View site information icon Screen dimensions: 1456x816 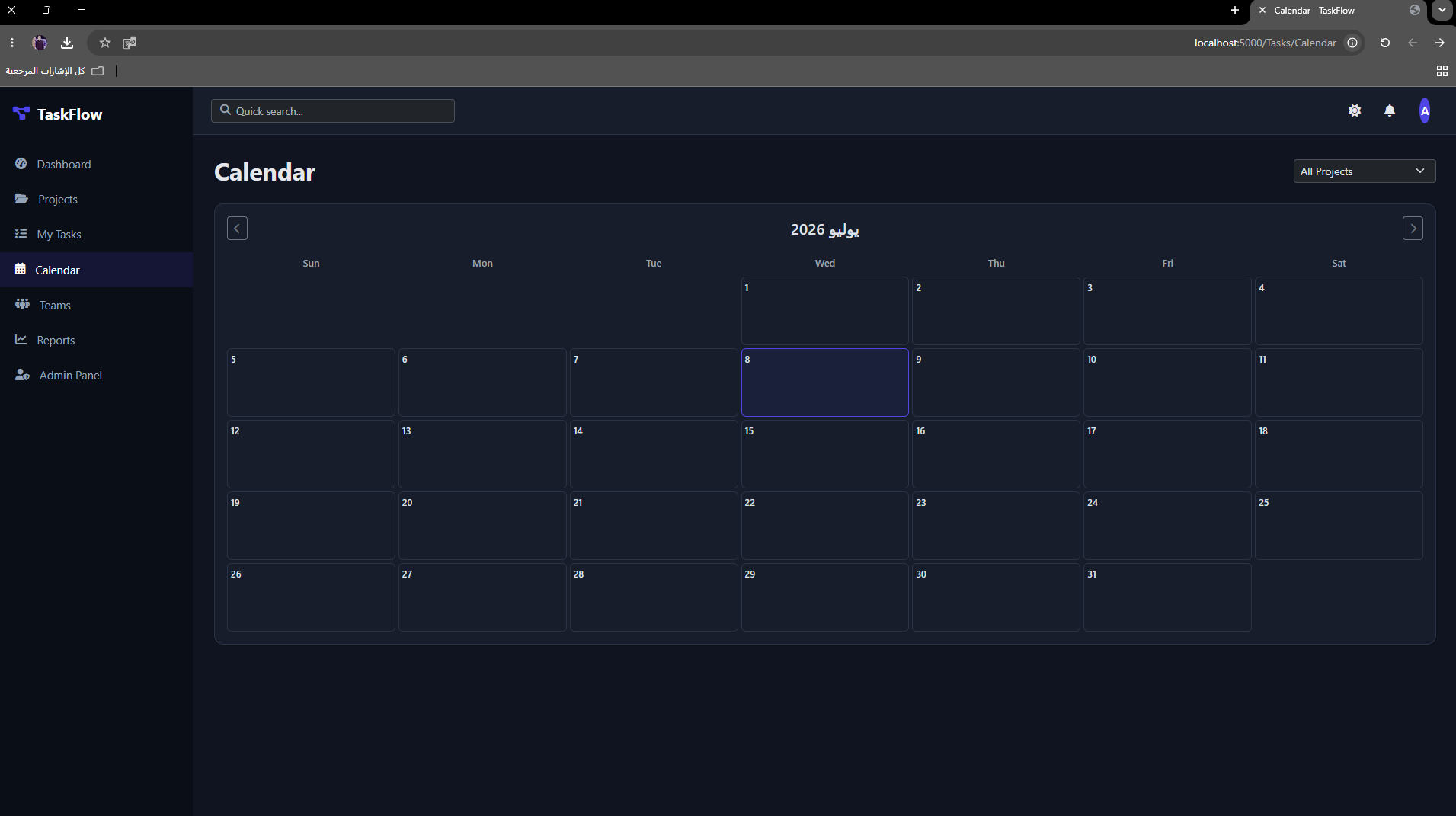(1352, 43)
